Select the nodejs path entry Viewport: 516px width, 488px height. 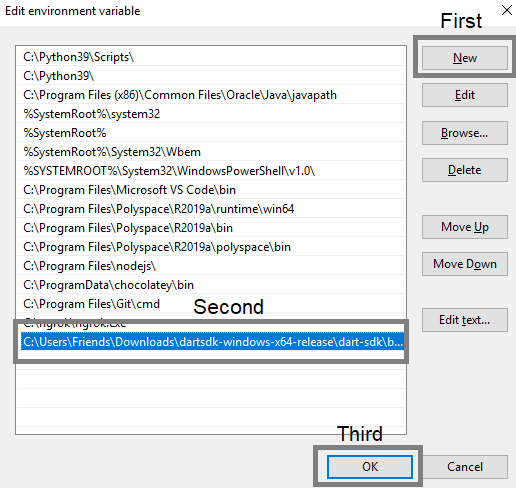click(x=211, y=266)
